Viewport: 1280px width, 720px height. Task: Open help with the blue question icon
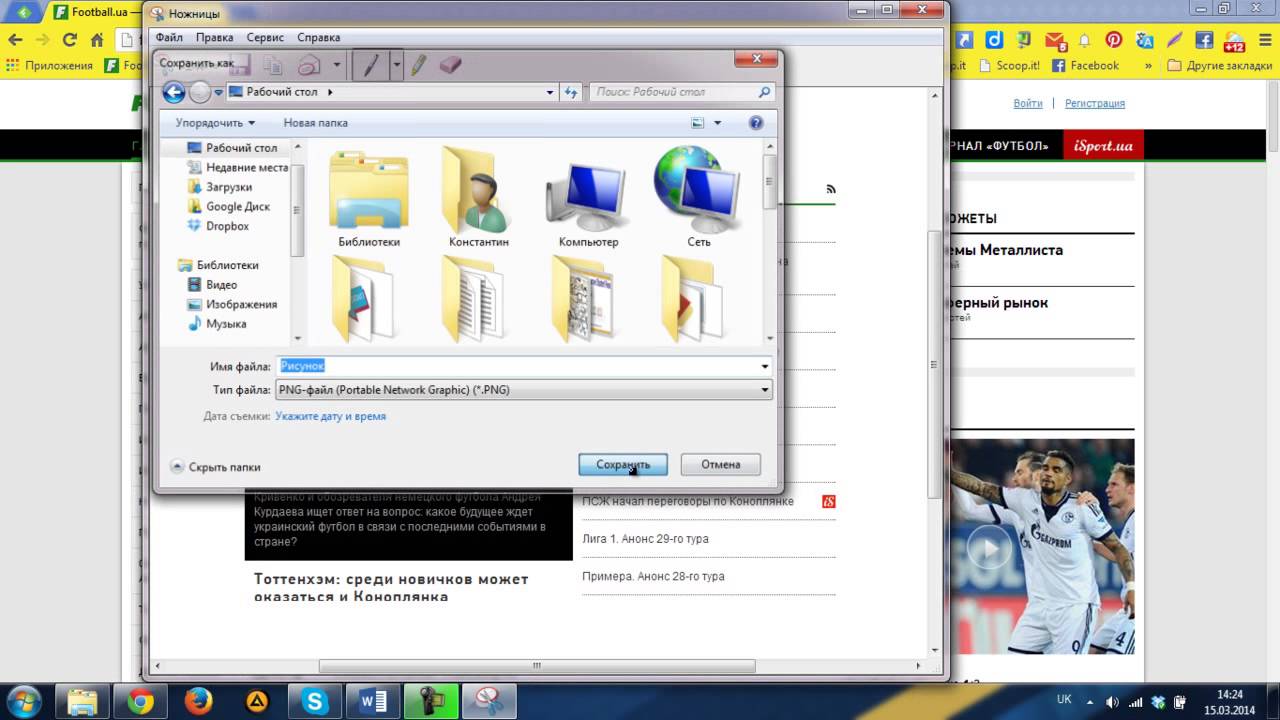[x=756, y=123]
